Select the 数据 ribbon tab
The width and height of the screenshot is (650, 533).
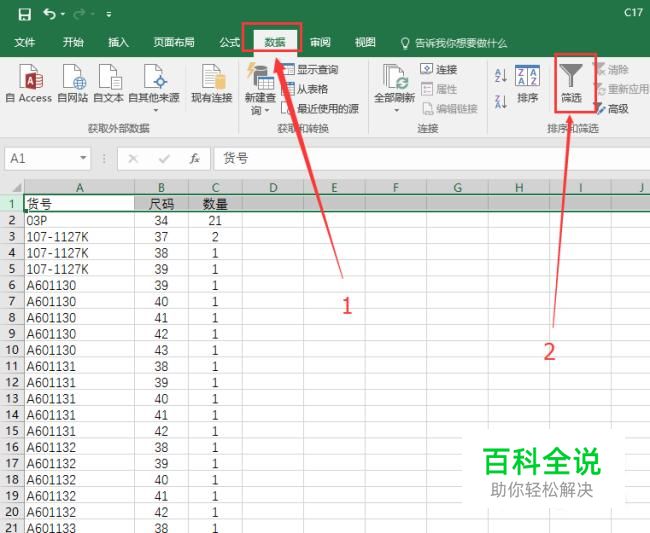(275, 42)
